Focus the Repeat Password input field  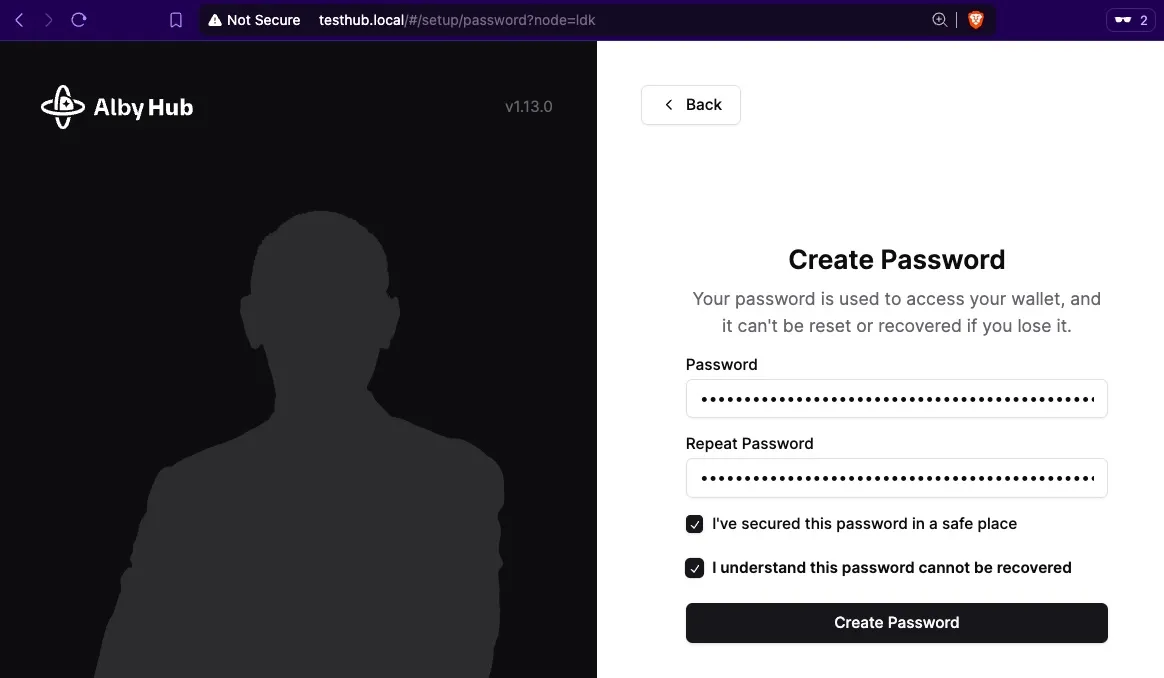[896, 477]
